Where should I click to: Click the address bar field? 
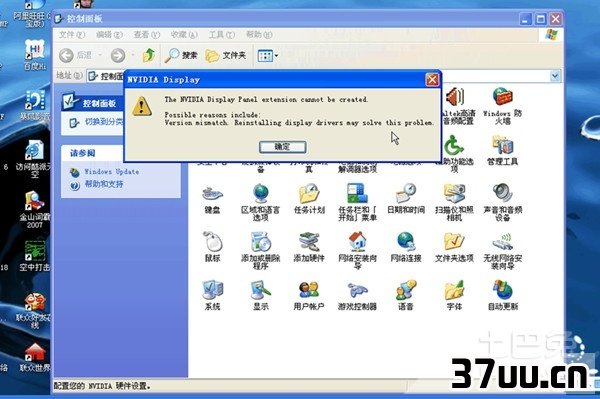(x=323, y=76)
